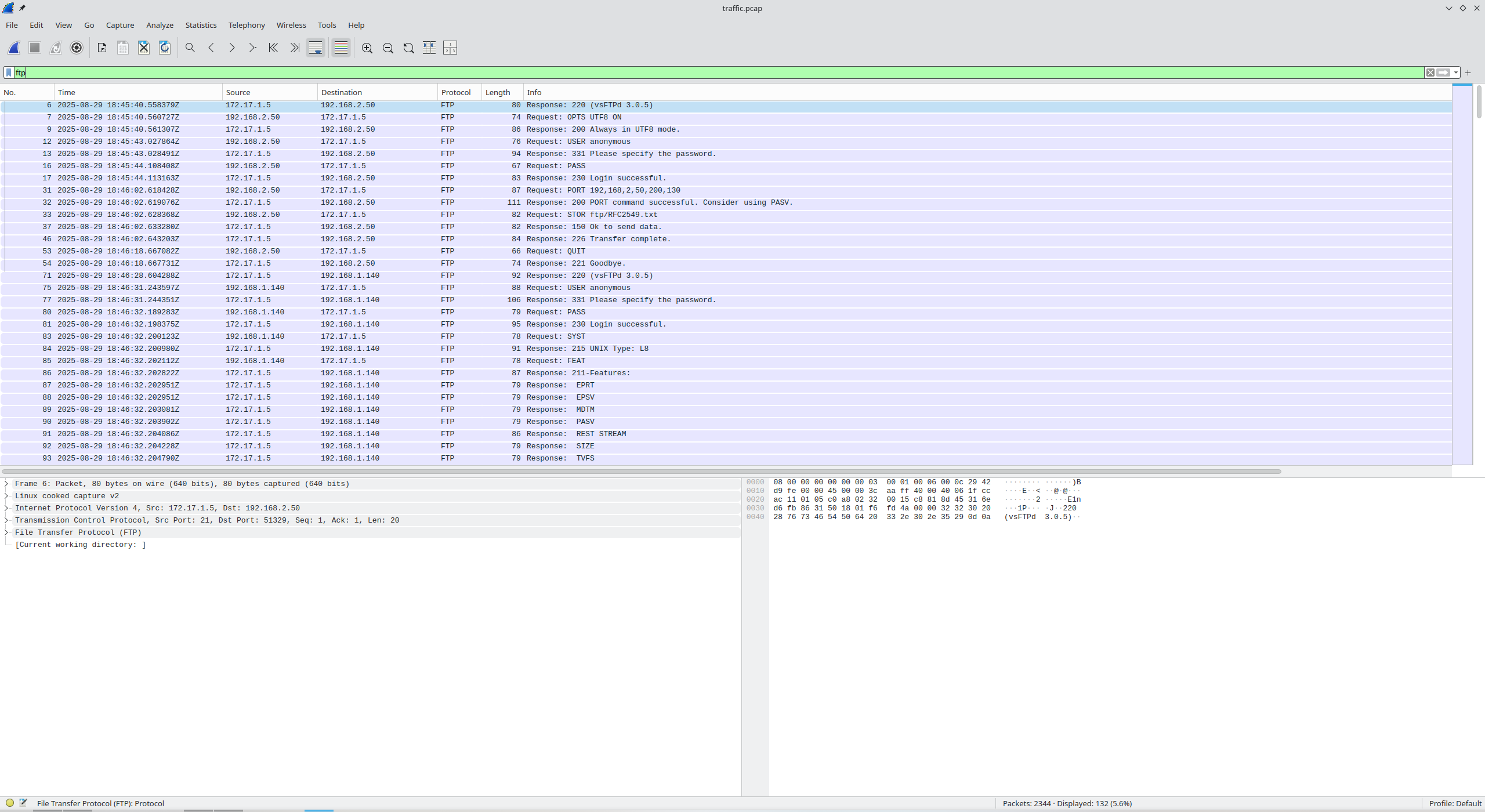The width and height of the screenshot is (1485, 812).
Task: Select packet 33 STOR ftp/RFC2549.txt
Action: [726, 215]
